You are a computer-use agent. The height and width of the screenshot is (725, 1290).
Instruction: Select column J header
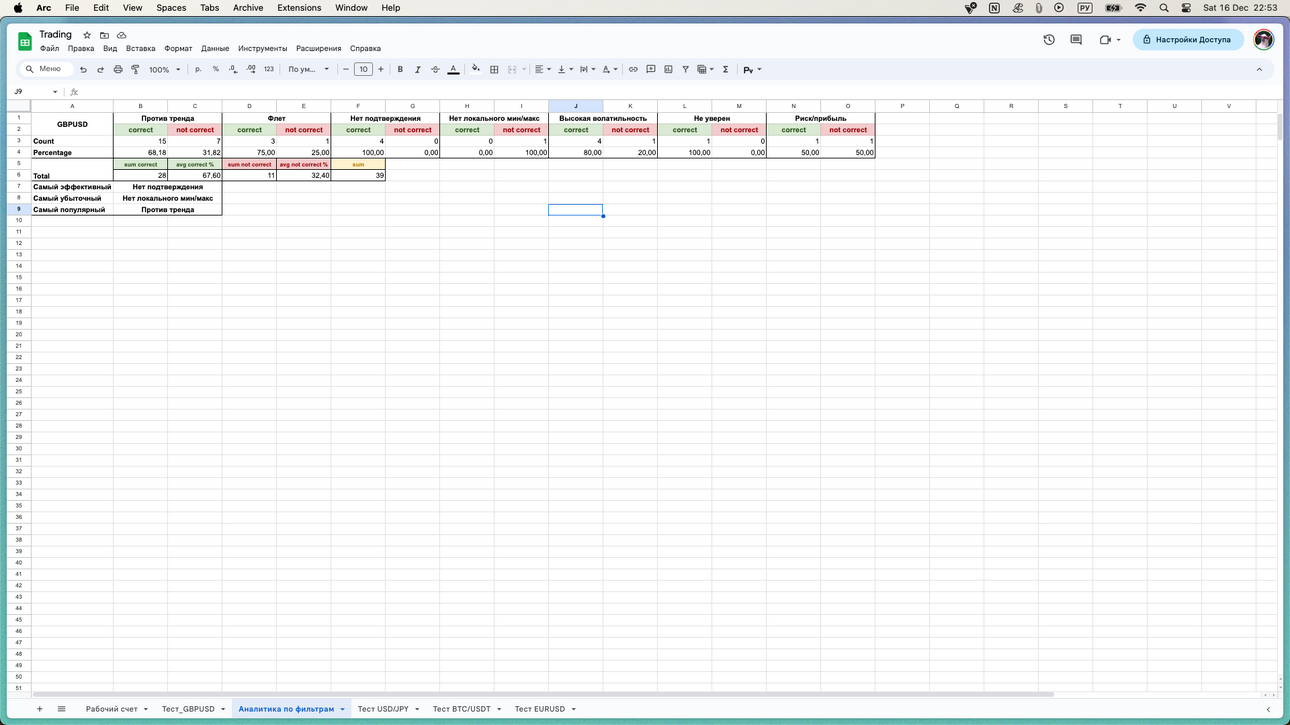click(575, 106)
